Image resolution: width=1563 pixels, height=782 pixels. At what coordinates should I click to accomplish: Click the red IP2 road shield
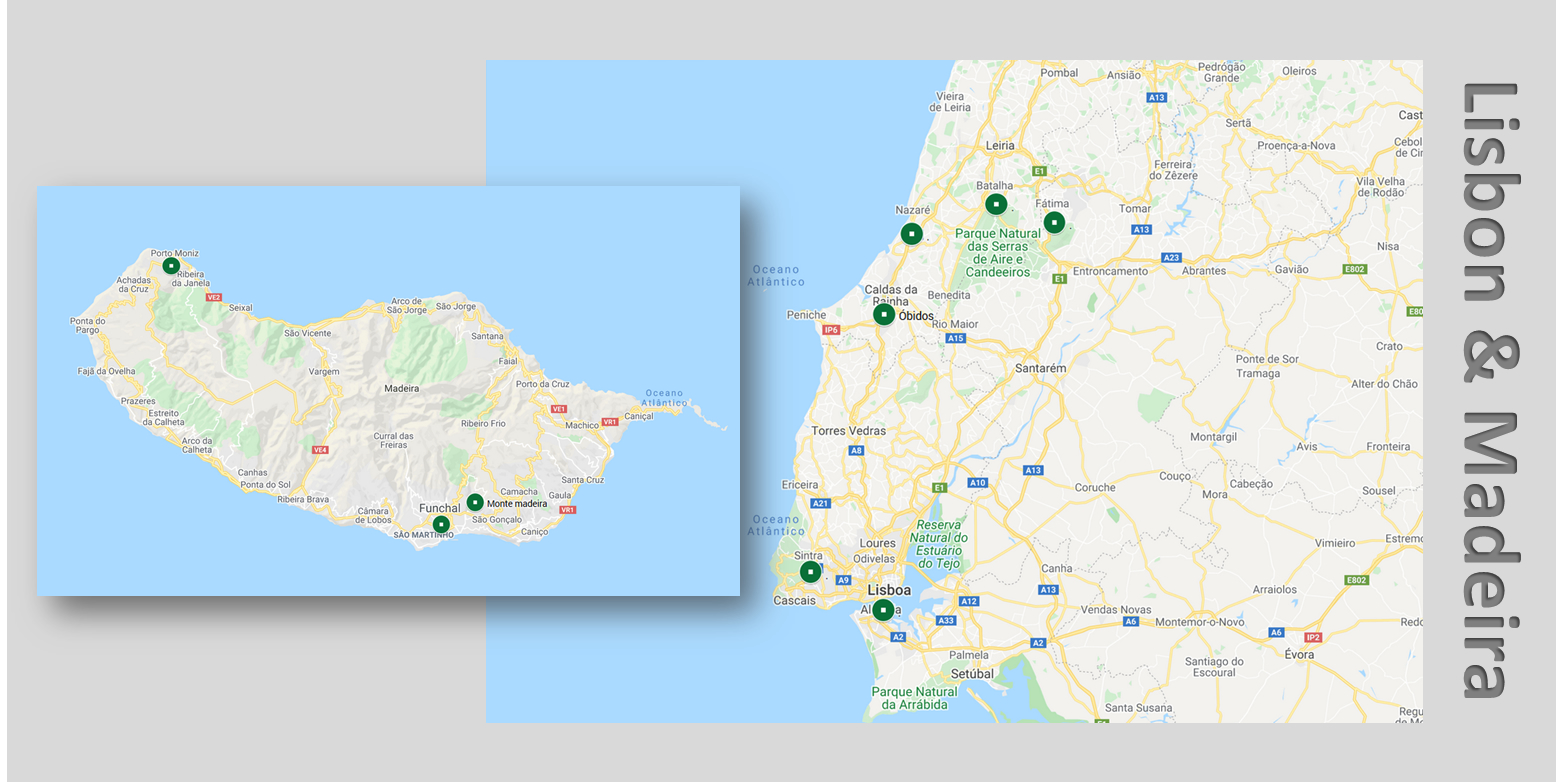pyautogui.click(x=1313, y=637)
